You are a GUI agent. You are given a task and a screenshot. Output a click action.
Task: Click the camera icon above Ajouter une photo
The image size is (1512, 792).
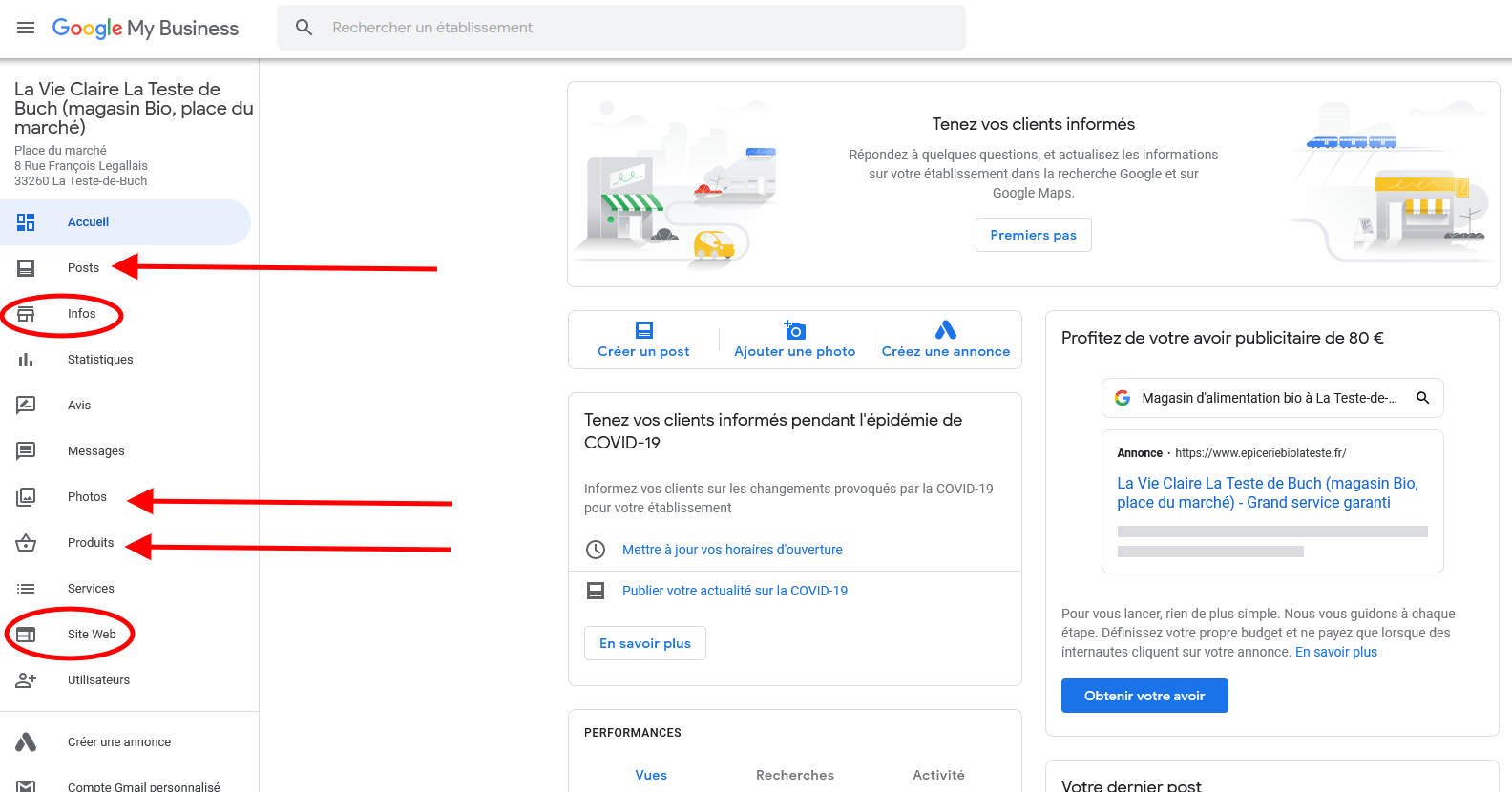(794, 329)
